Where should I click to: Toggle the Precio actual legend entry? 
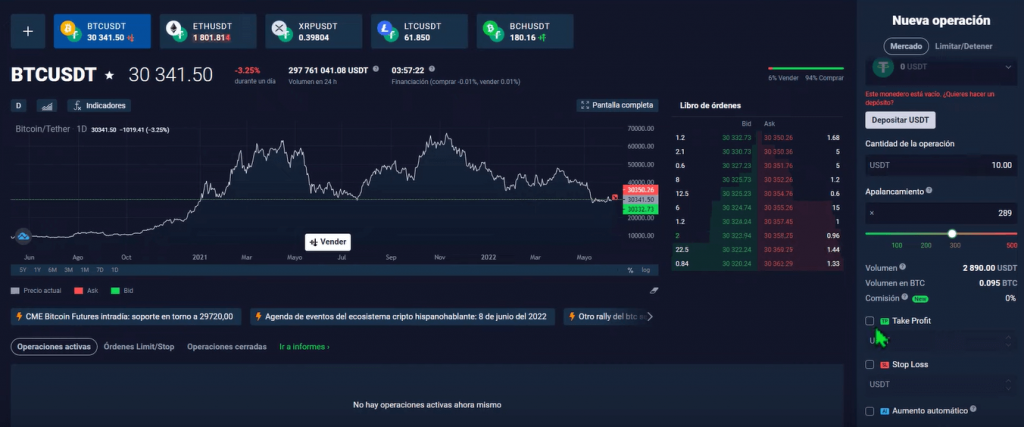(x=34, y=291)
